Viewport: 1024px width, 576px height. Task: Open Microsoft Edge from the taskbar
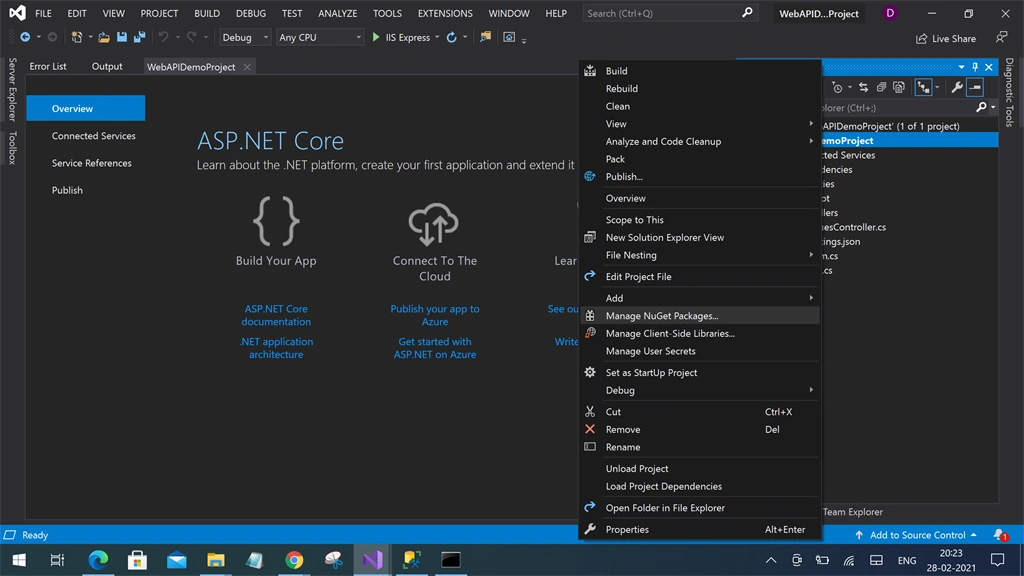click(98, 560)
